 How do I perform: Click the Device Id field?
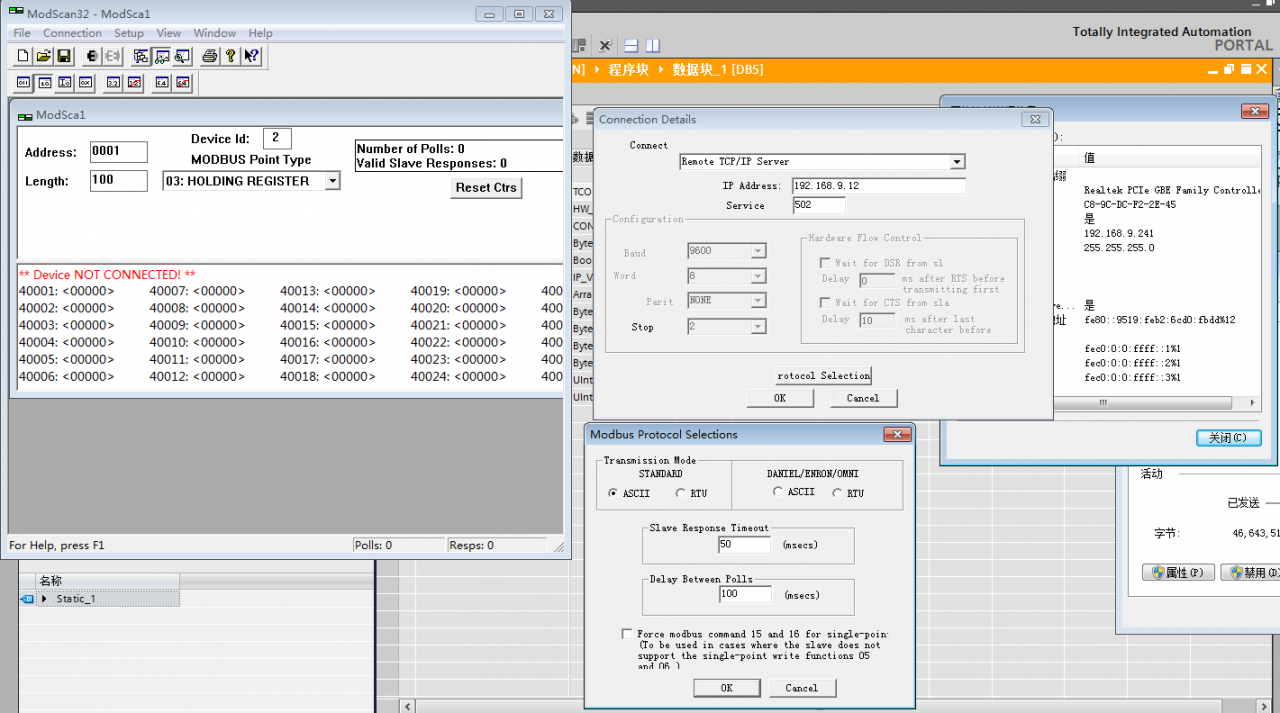point(278,139)
